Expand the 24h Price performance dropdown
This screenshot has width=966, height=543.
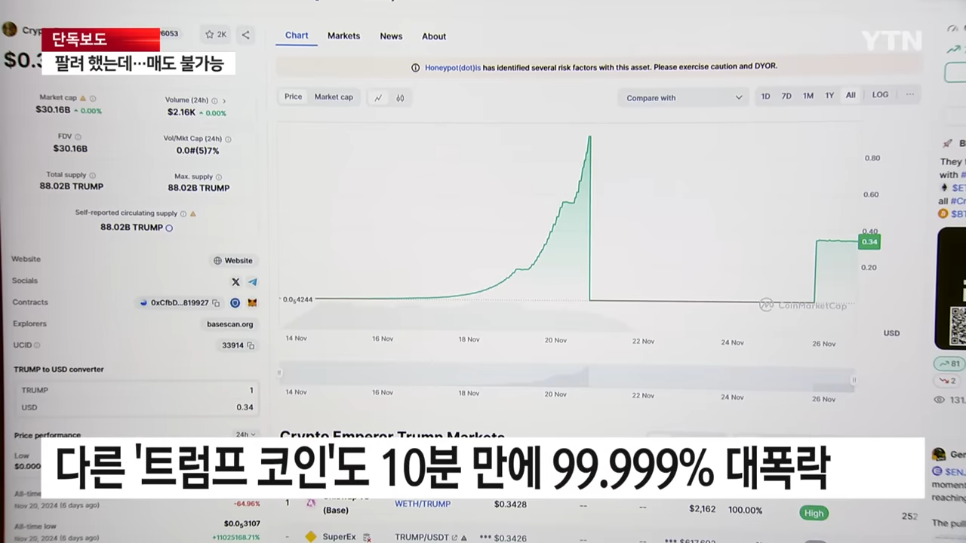tap(245, 435)
